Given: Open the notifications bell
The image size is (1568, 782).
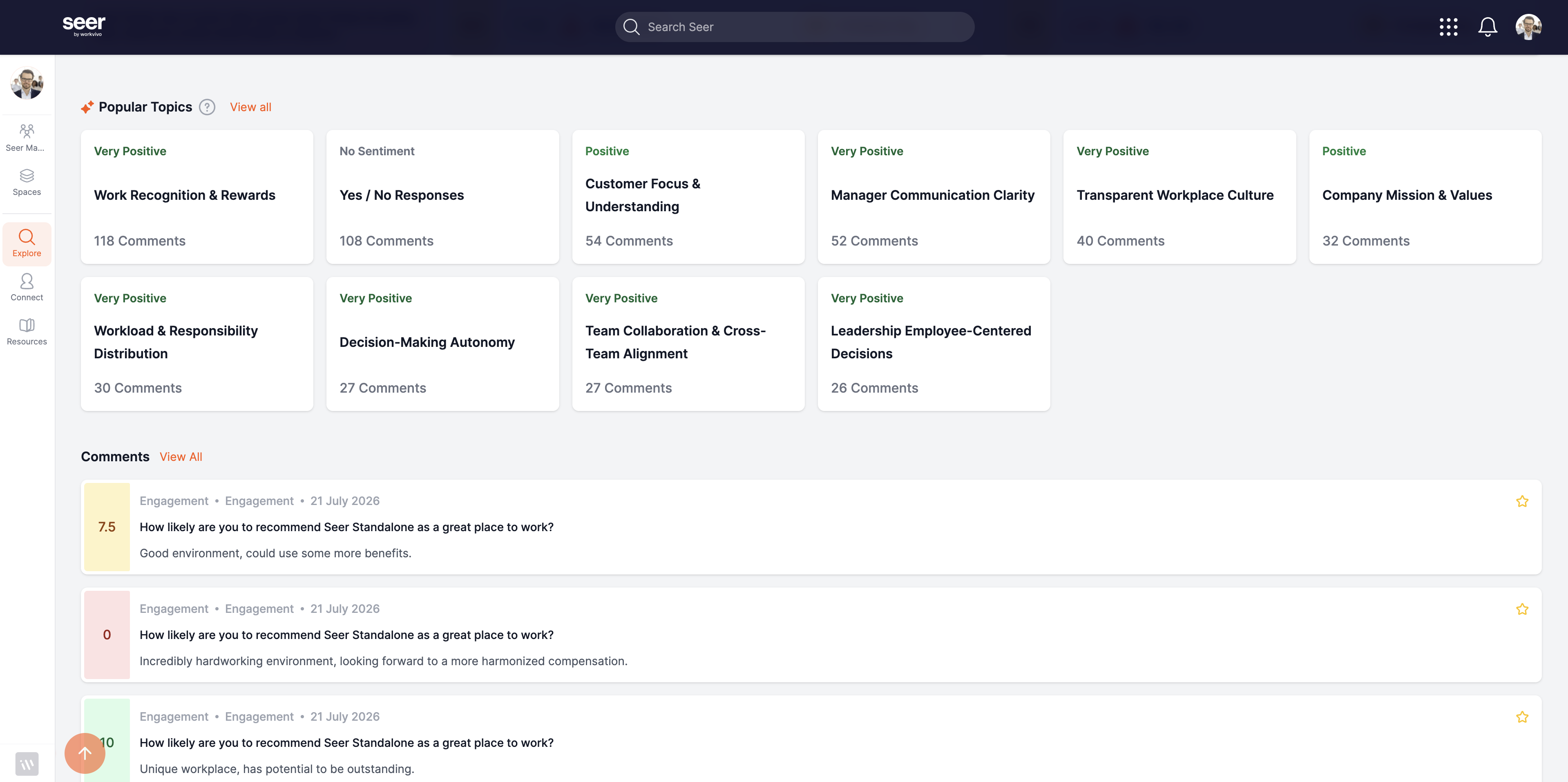Looking at the screenshot, I should tap(1488, 27).
